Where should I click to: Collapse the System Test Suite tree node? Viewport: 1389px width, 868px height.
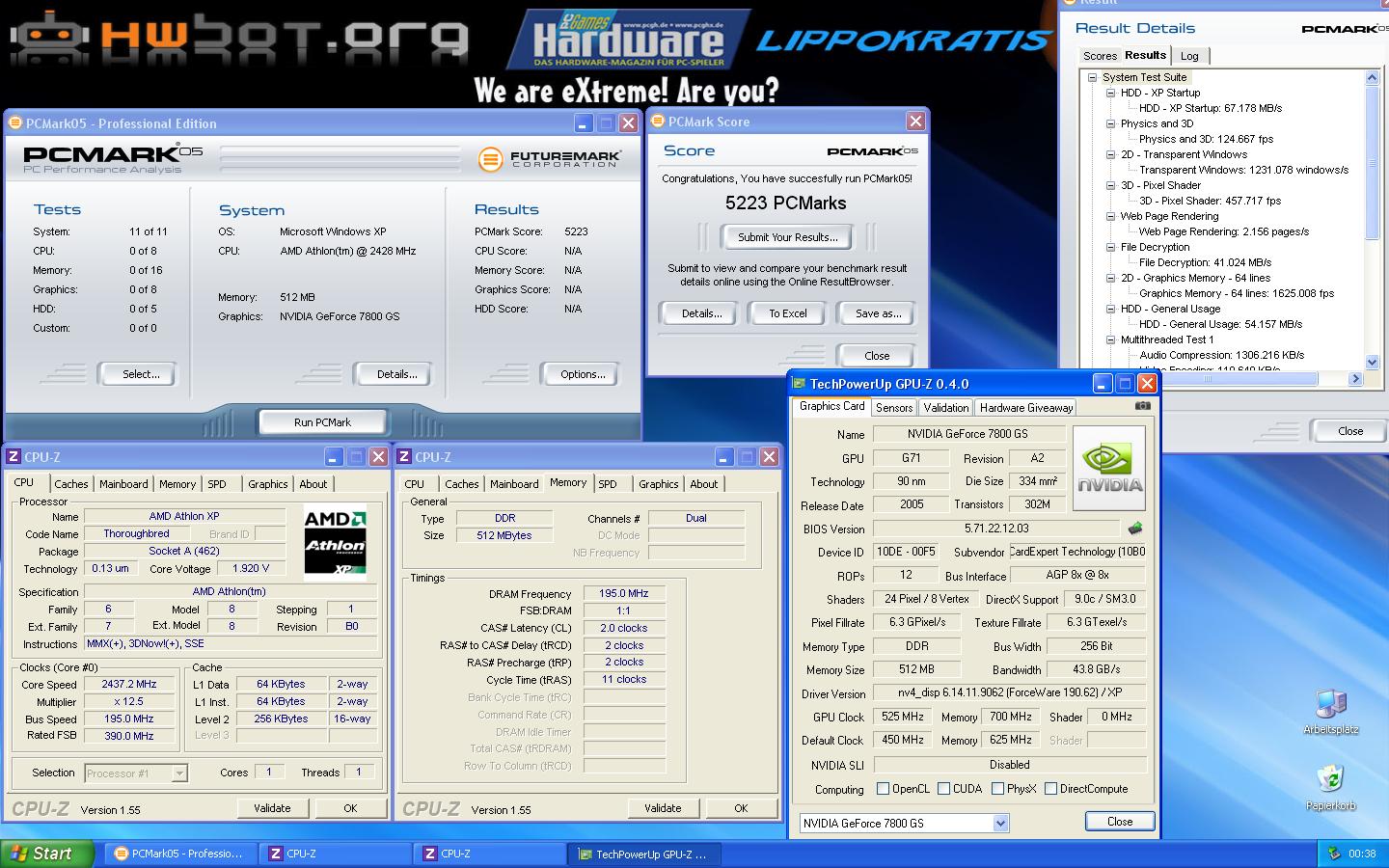1093,77
